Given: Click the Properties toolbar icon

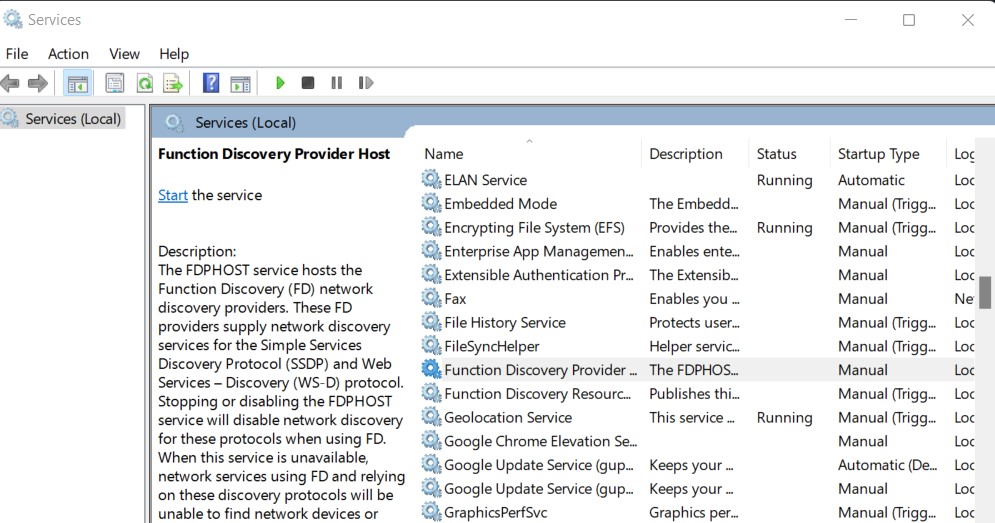Looking at the screenshot, I should 115,83.
